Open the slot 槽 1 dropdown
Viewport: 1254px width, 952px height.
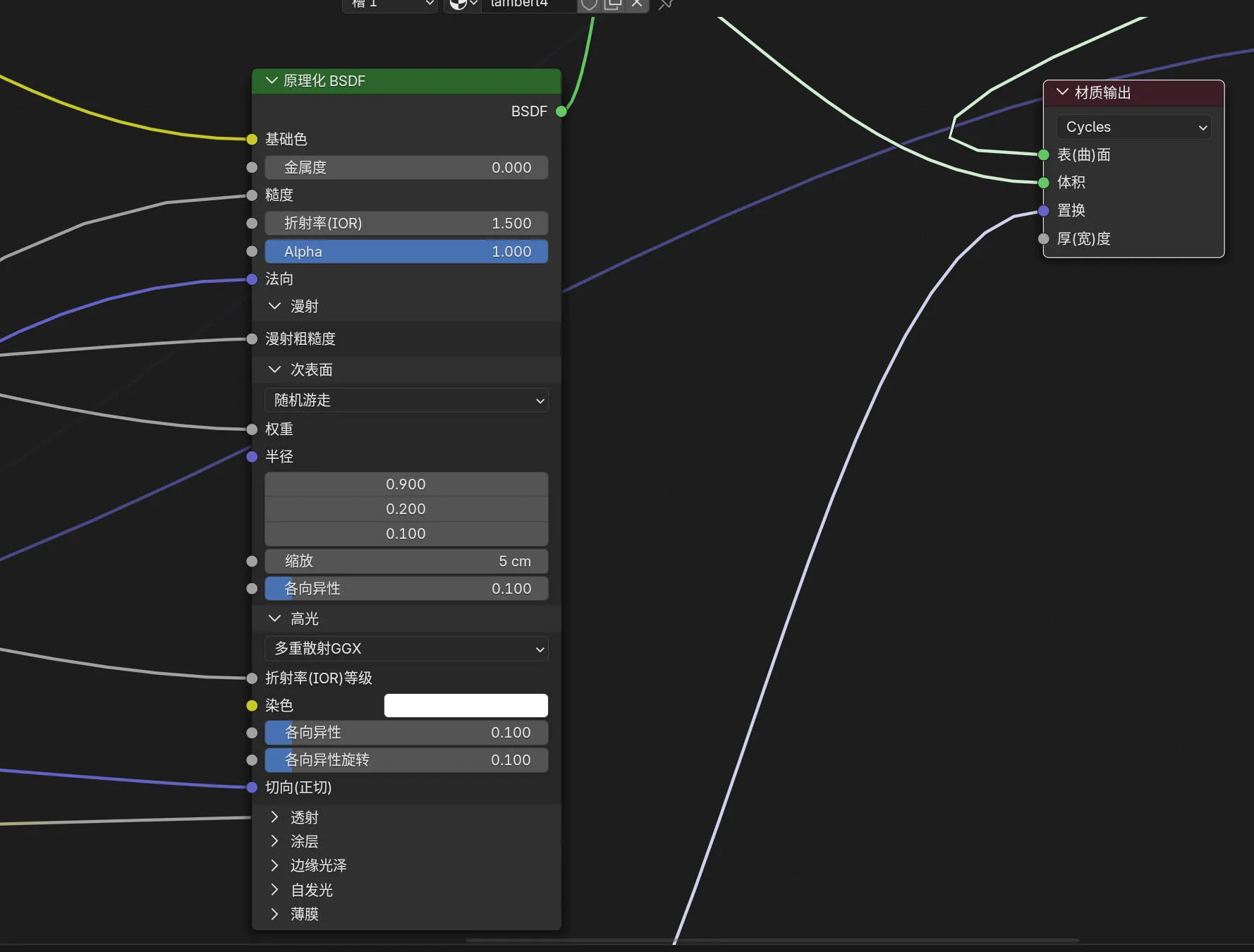(390, 4)
